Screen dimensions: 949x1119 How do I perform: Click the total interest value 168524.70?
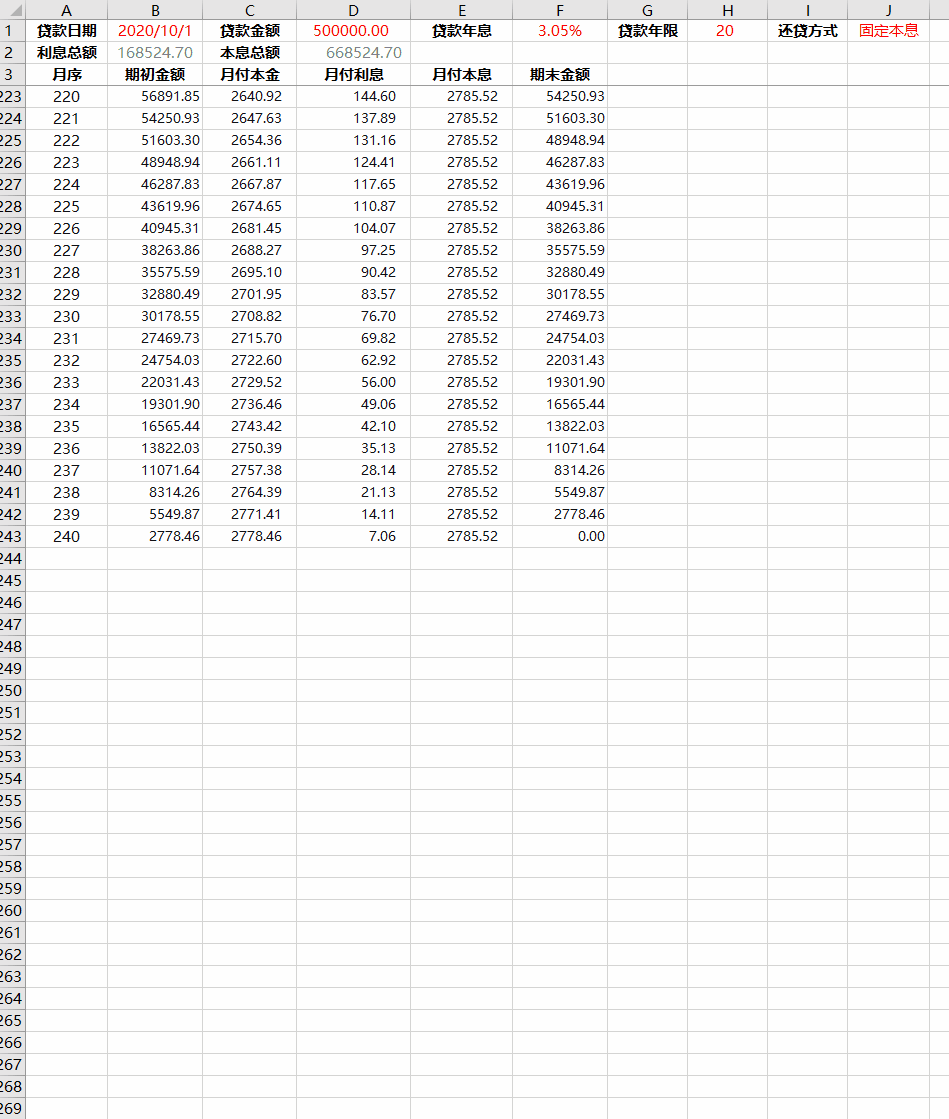click(154, 53)
